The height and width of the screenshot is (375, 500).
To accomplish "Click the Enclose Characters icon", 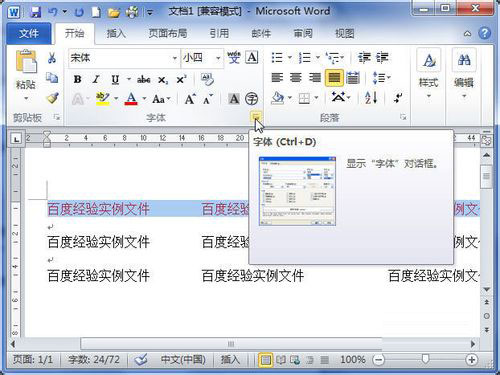I will coord(252,99).
